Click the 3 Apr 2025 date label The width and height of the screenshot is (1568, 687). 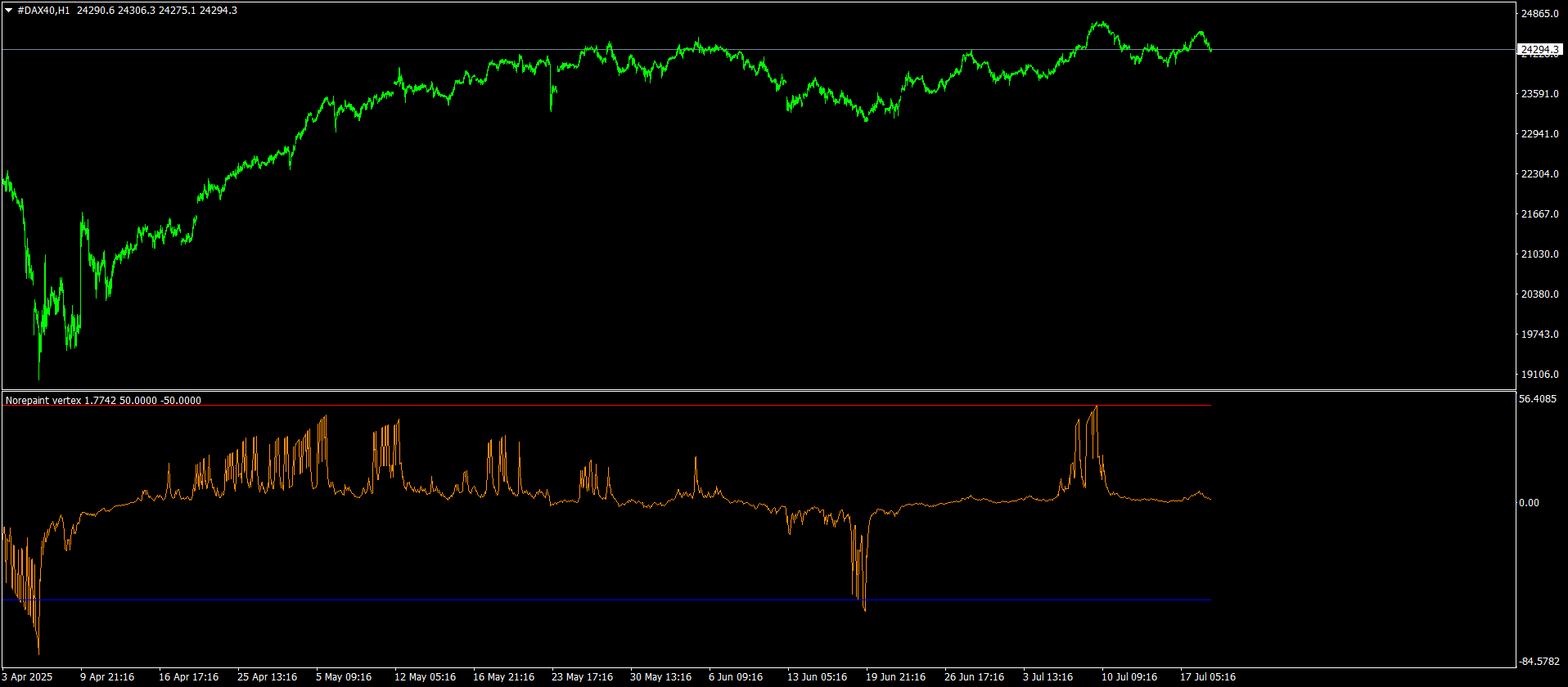pyautogui.click(x=27, y=677)
